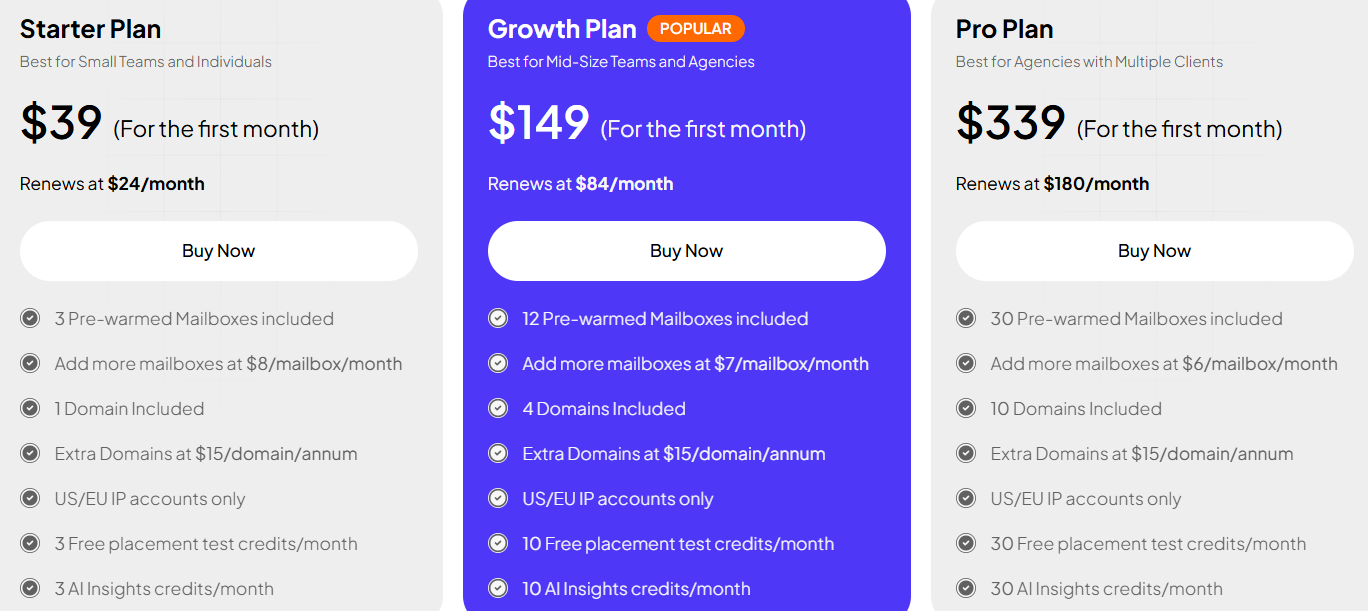Click checkmark icon beside 30 Pre-warmed Mailboxes
Viewport: 1368px width, 611px height.
click(966, 318)
